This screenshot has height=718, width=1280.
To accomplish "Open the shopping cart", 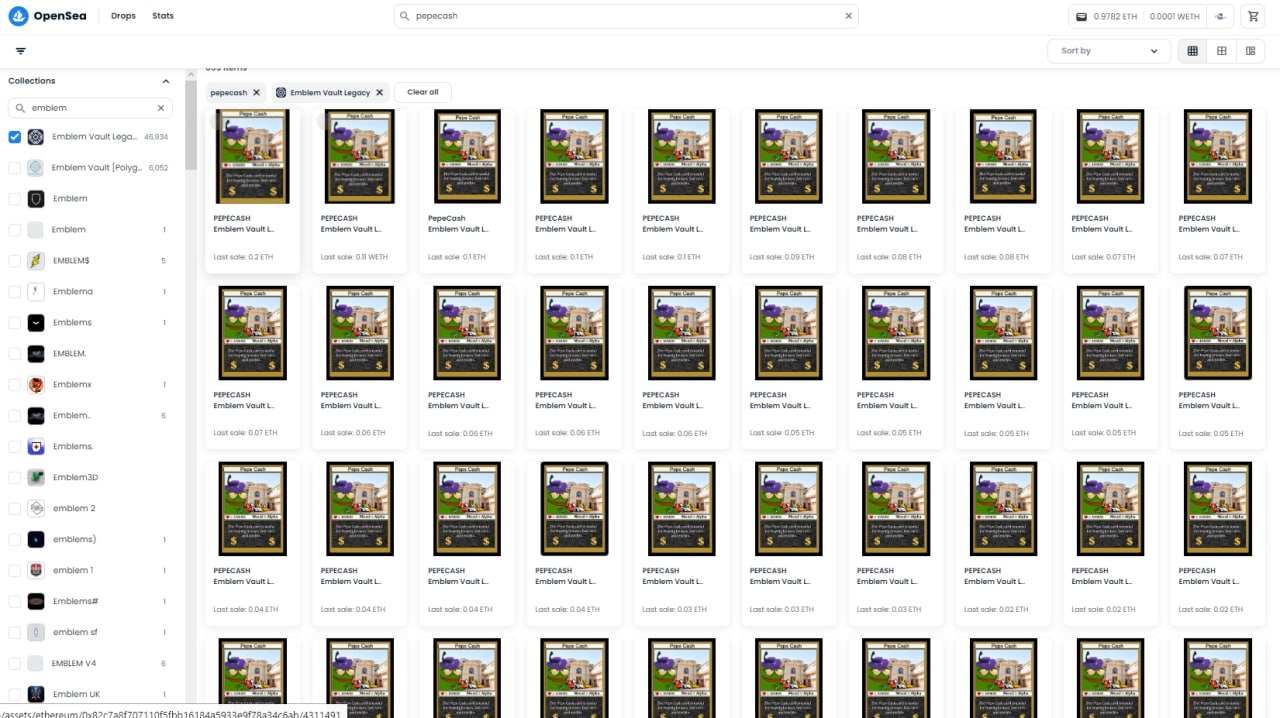I will (1253, 17).
